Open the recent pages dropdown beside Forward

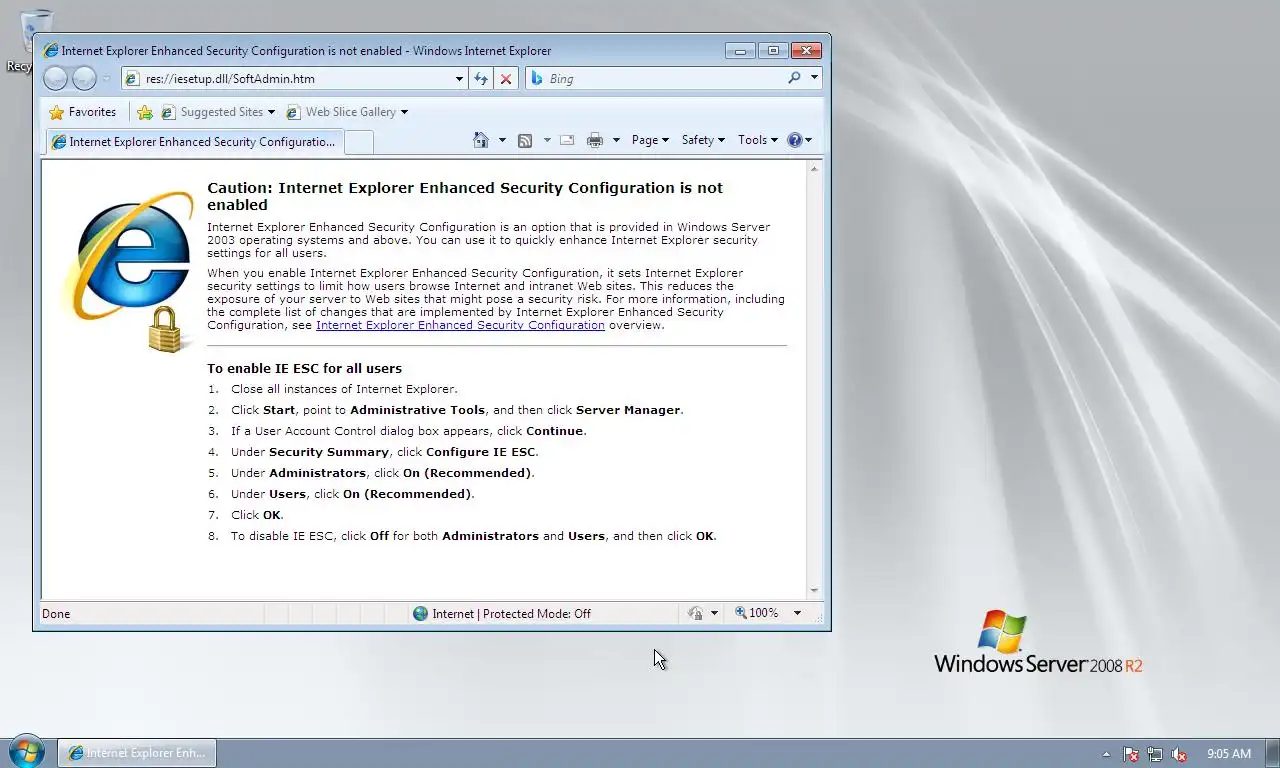107,79
